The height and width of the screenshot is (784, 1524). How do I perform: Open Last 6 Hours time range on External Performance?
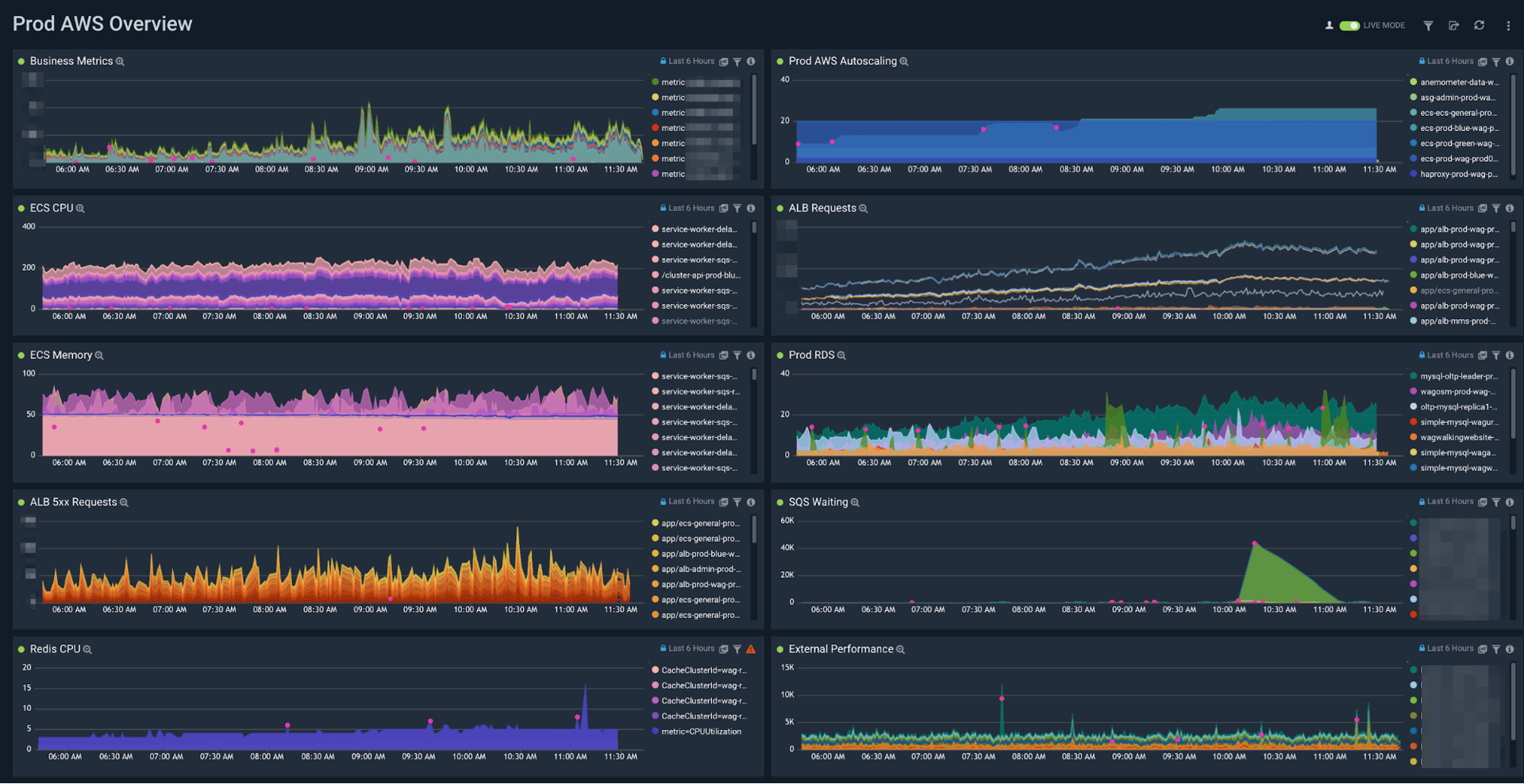click(1449, 648)
